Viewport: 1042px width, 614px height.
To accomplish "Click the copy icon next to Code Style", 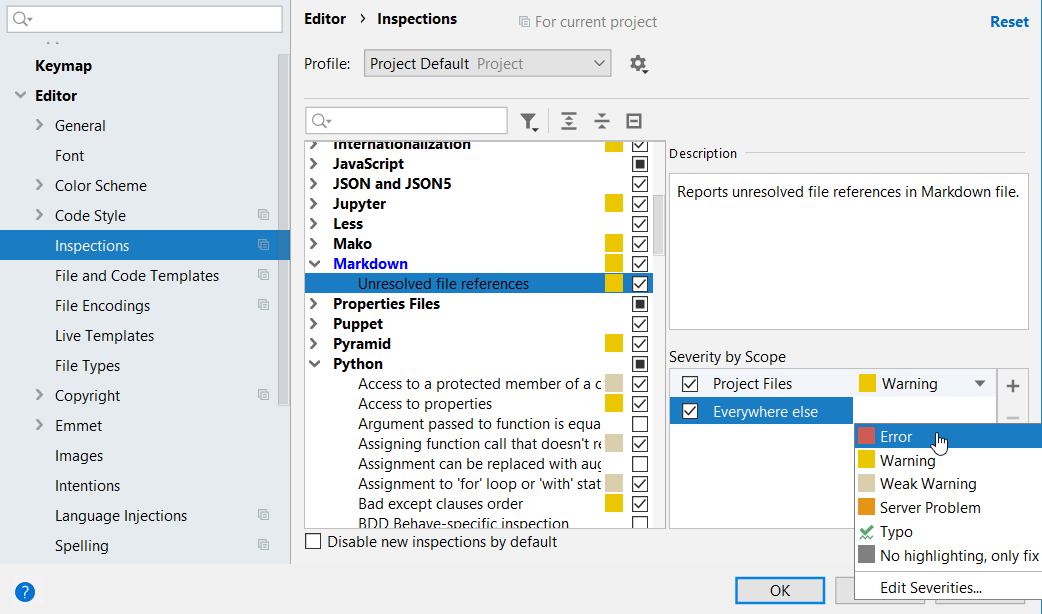I will [263, 215].
